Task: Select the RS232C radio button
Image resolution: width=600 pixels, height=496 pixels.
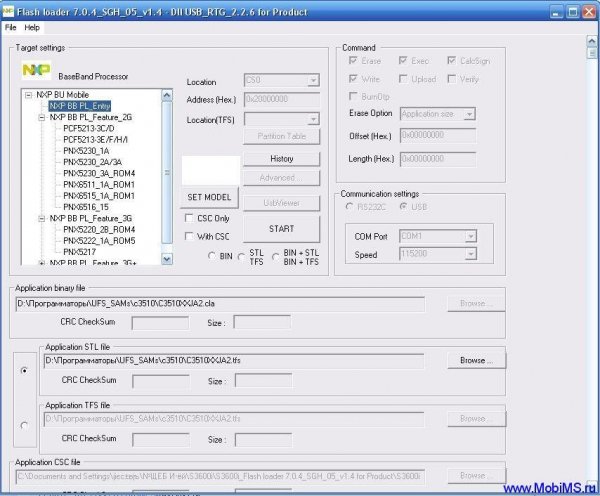Action: click(x=349, y=207)
